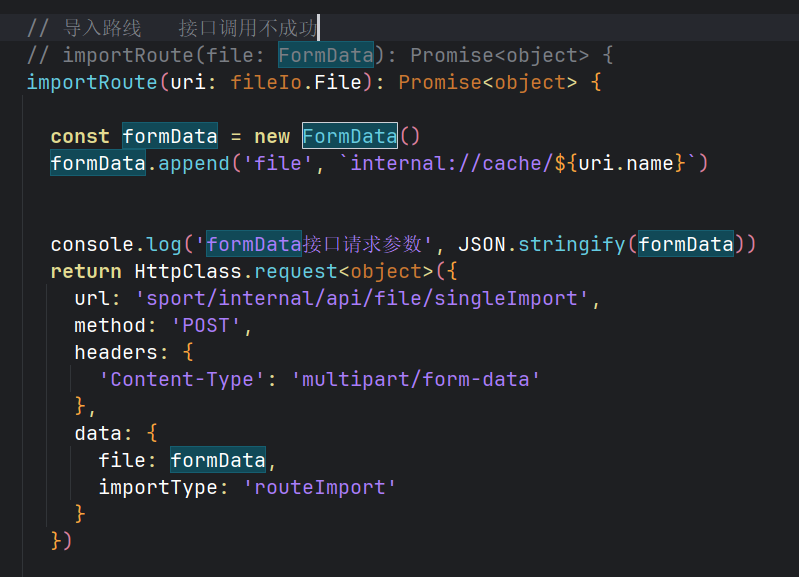
Task: Click the HttpClass identifier
Action: coord(188,271)
